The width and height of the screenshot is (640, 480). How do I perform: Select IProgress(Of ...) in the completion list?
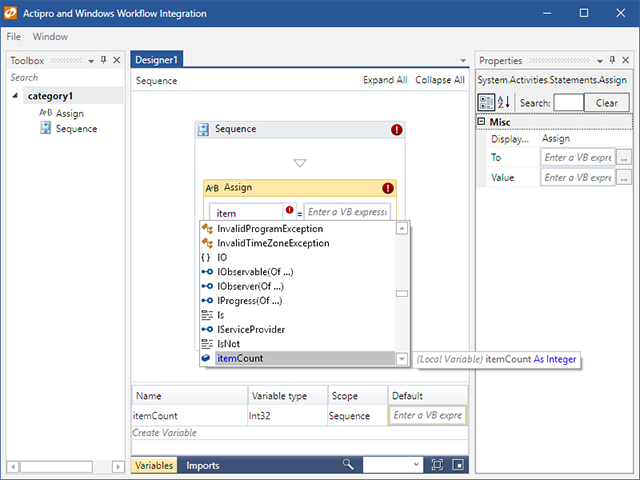298,301
